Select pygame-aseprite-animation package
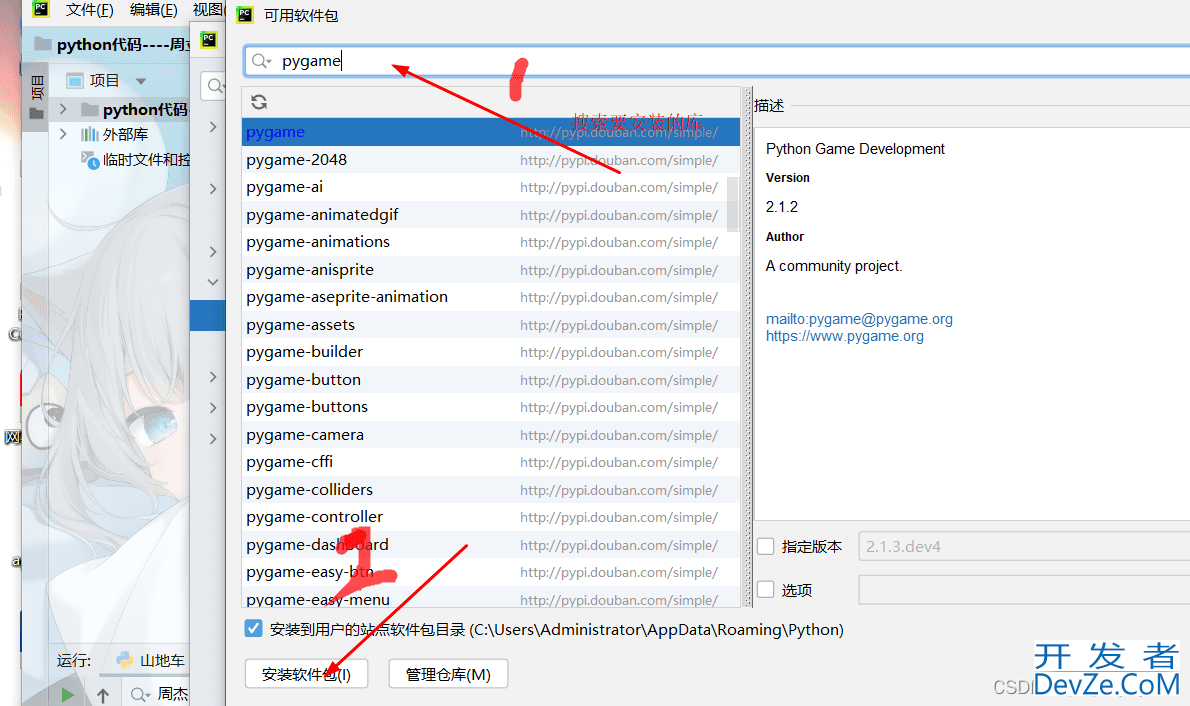The height and width of the screenshot is (706, 1190). (490, 297)
